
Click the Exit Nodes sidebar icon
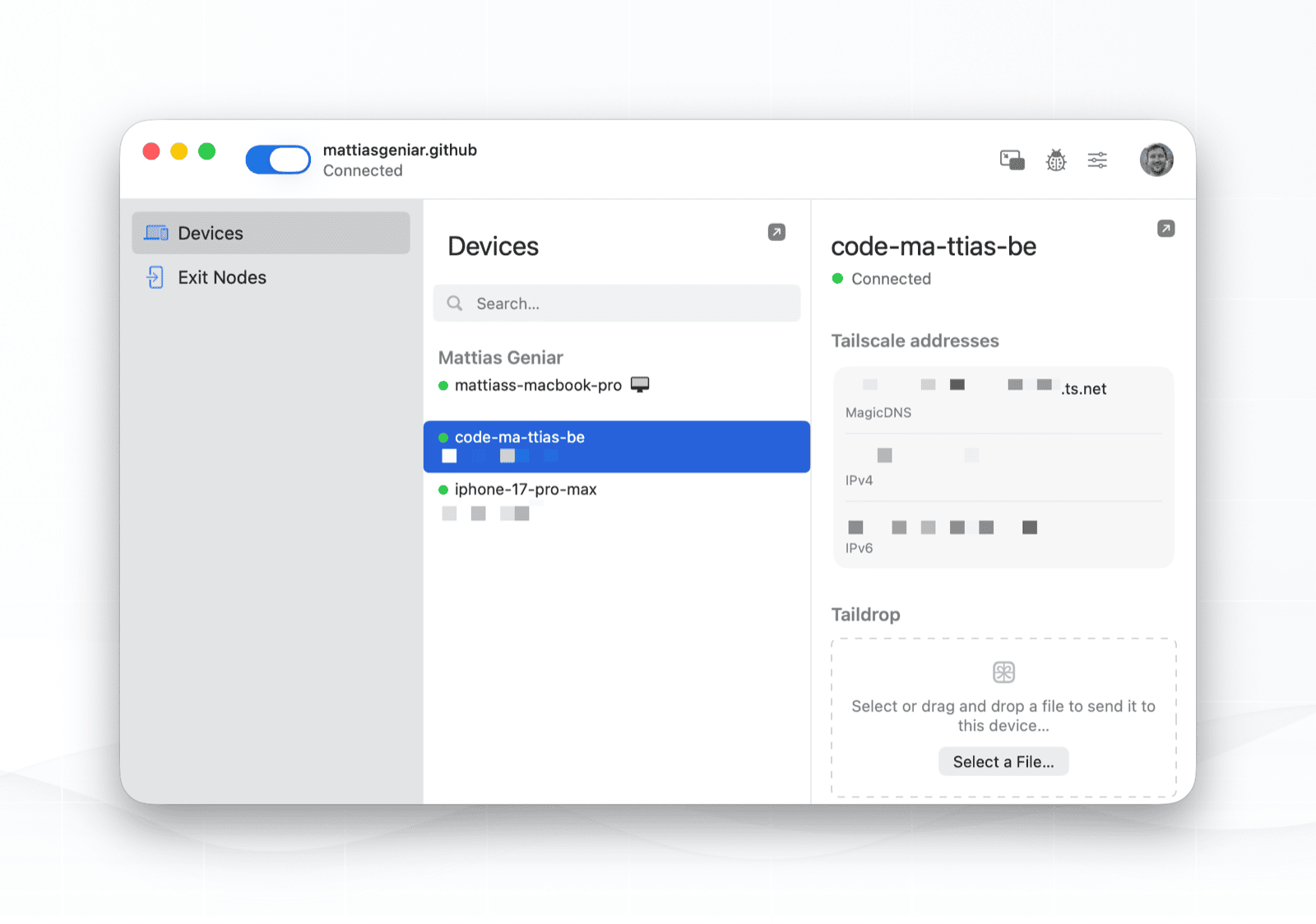point(155,277)
